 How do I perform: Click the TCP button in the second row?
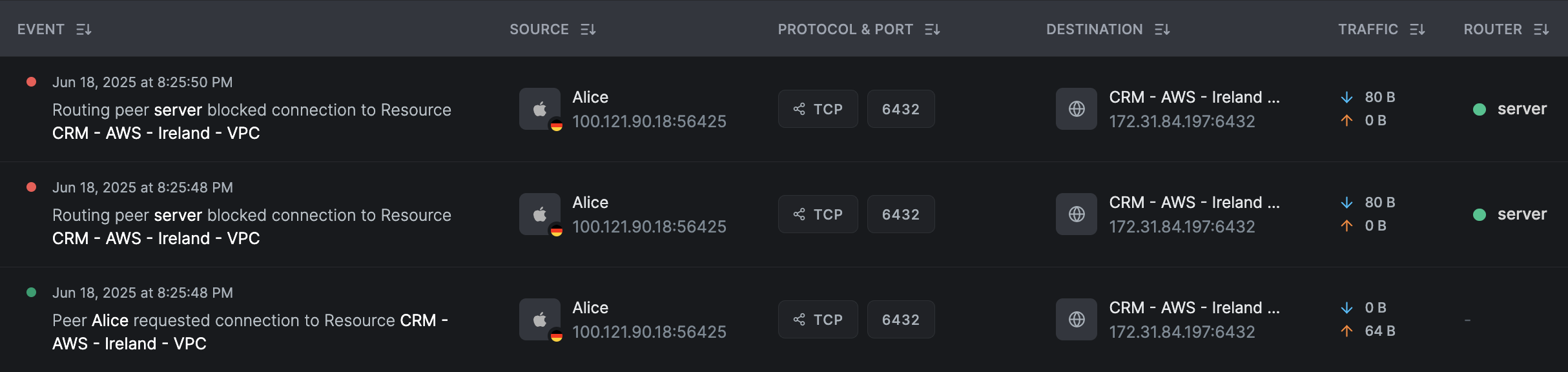point(818,214)
